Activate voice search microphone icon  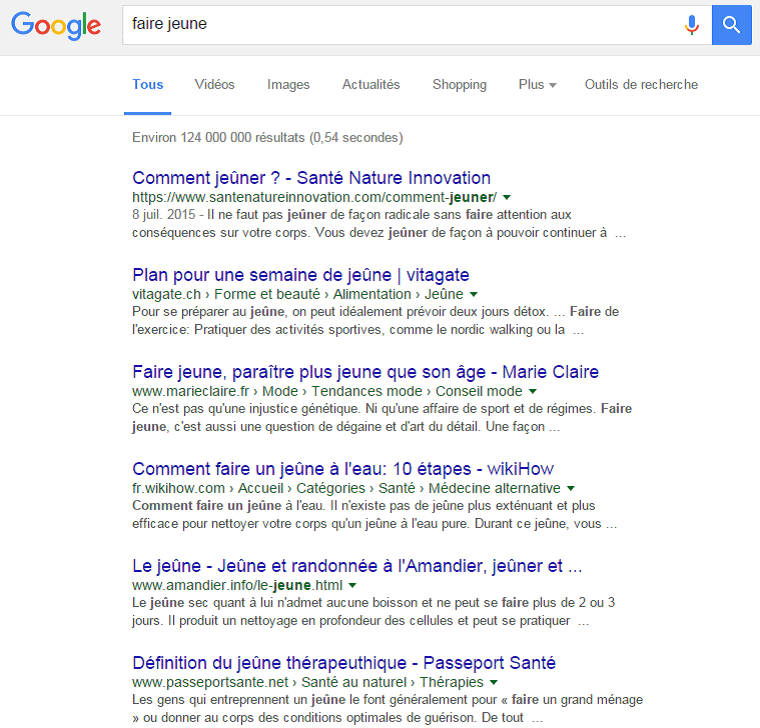[691, 25]
